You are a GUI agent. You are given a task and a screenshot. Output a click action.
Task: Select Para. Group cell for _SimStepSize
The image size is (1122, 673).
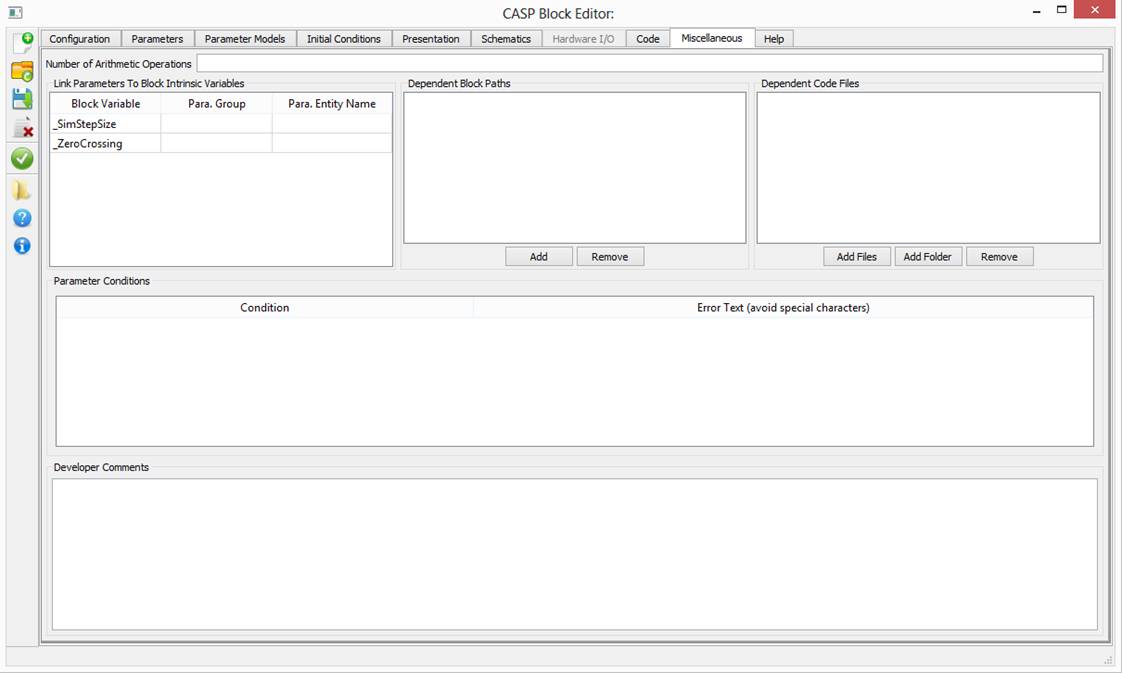click(216, 124)
